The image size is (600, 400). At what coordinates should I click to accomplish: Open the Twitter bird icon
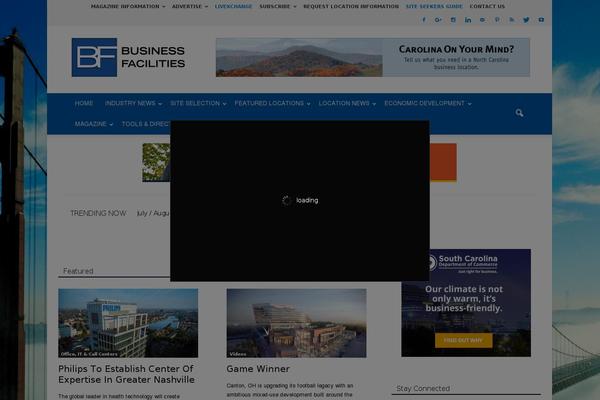526,20
